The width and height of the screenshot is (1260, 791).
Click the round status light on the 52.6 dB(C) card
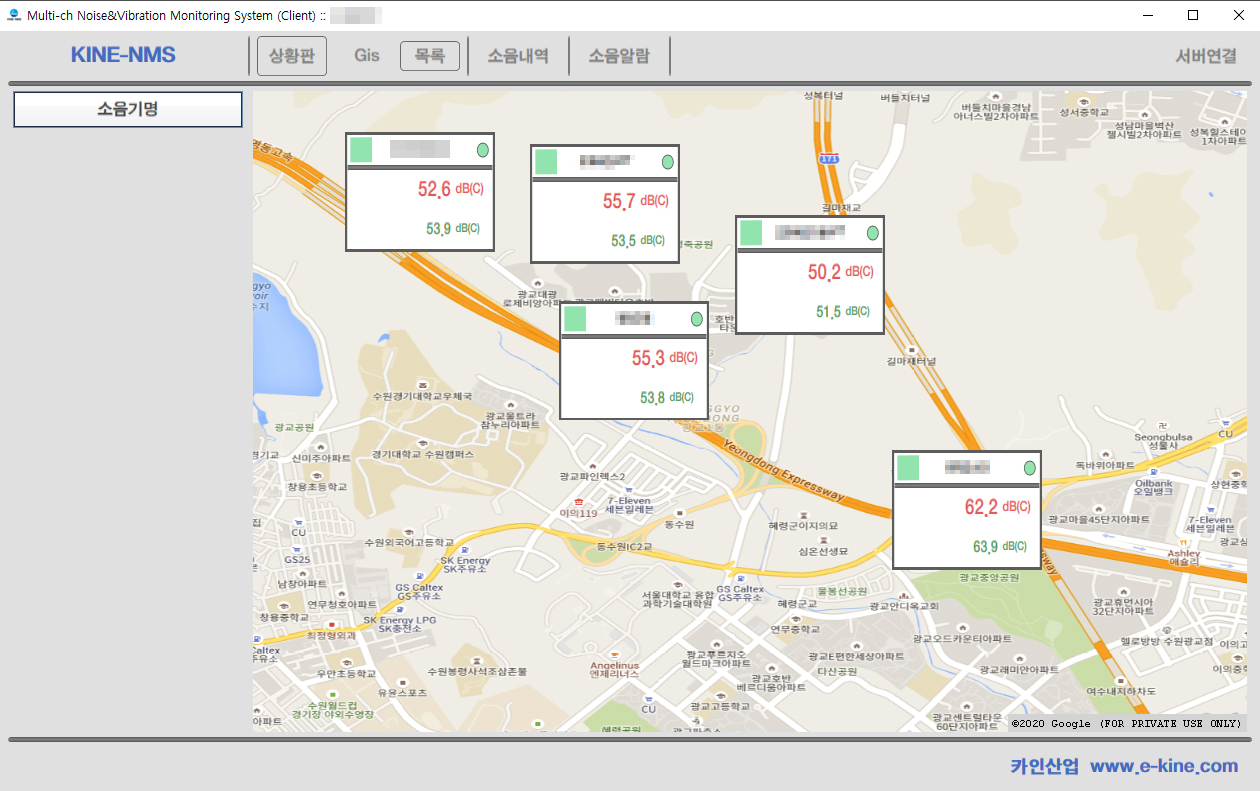click(483, 150)
